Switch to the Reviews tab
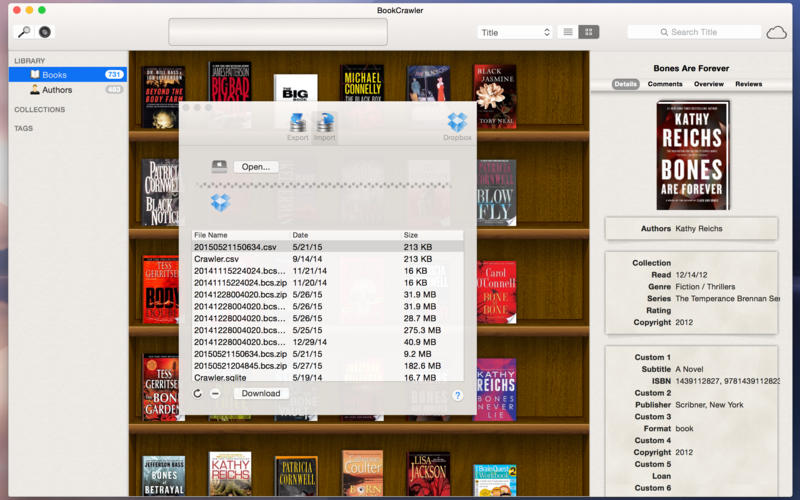This screenshot has height=500, width=800. (748, 84)
